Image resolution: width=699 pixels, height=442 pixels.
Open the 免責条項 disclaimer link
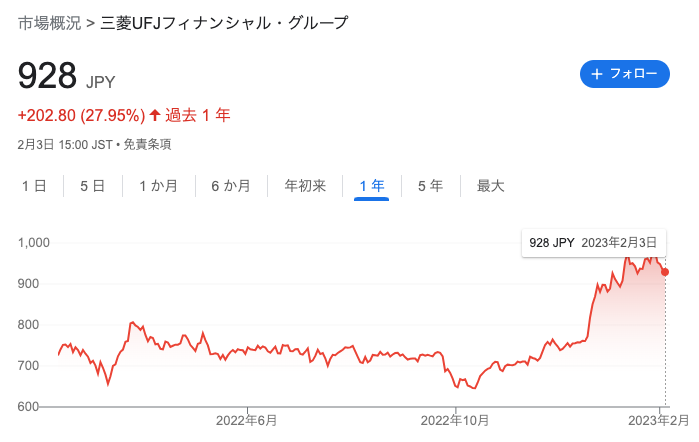point(147,145)
